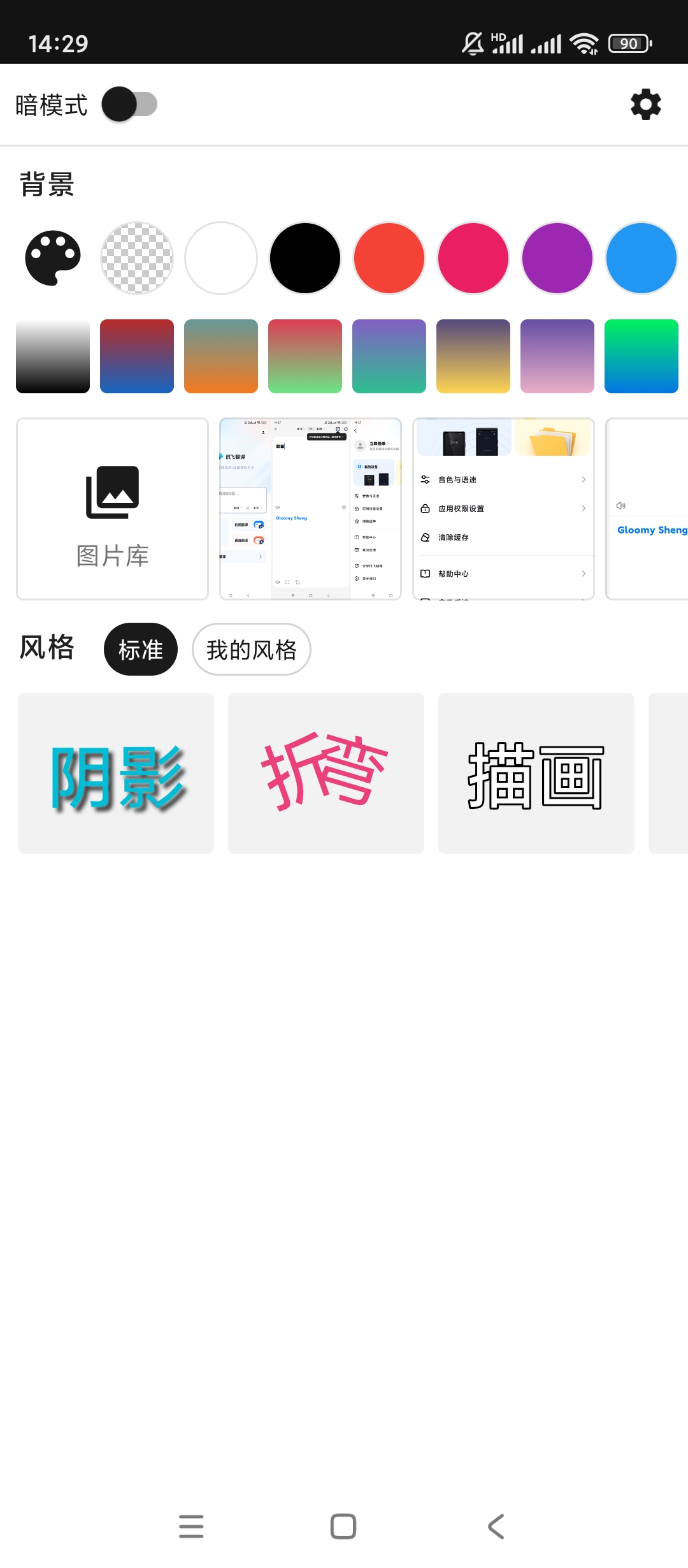Choose the 描画 outline text style
Viewport: 688px width, 1568px height.
[x=536, y=773]
